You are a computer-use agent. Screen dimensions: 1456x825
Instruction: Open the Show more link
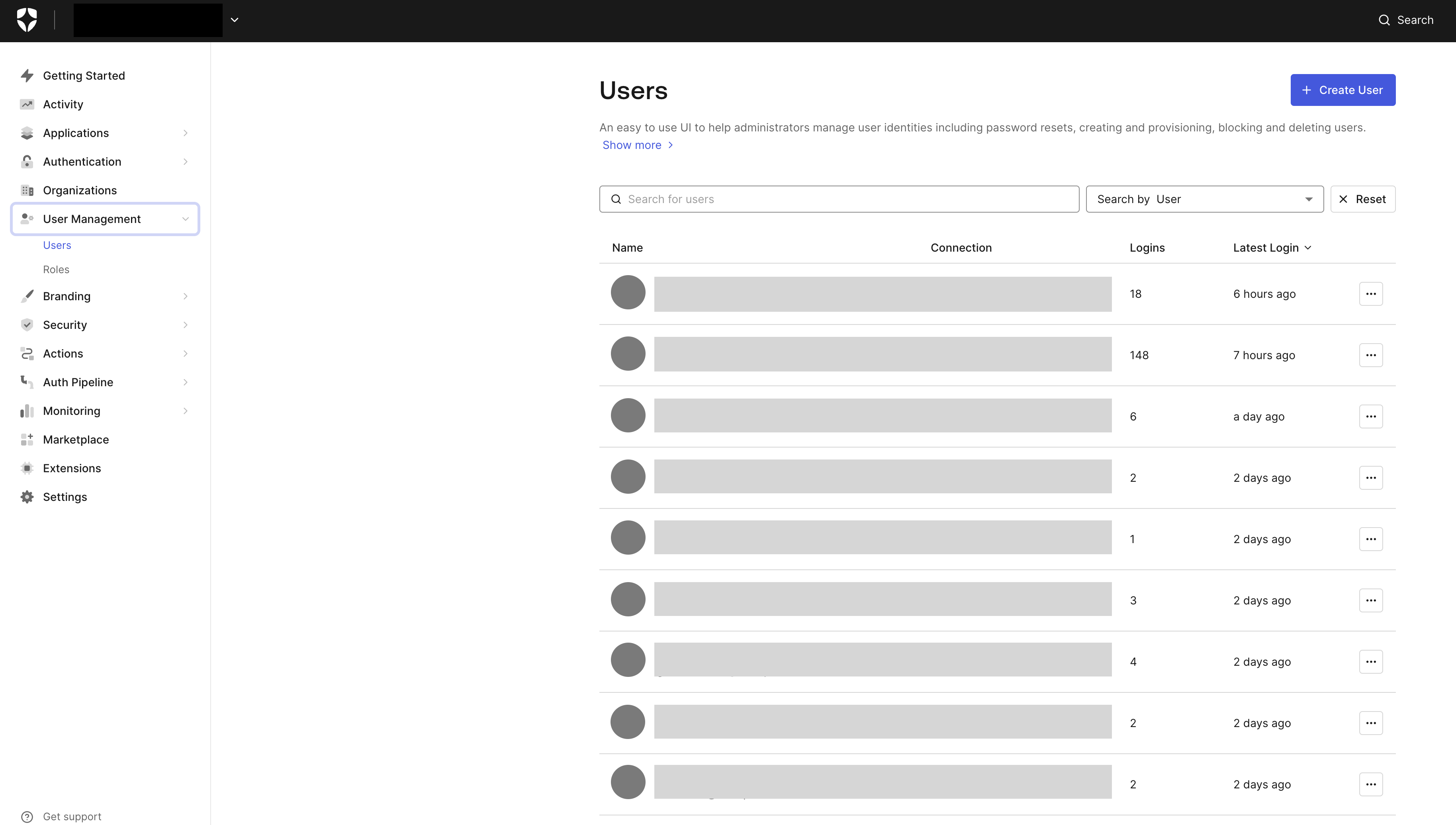632,145
